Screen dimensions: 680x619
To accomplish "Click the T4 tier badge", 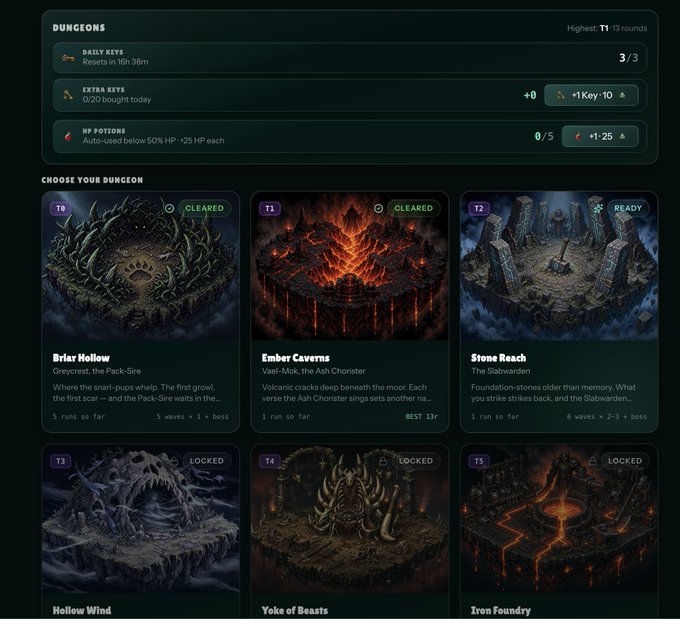I will pyautogui.click(x=270, y=461).
